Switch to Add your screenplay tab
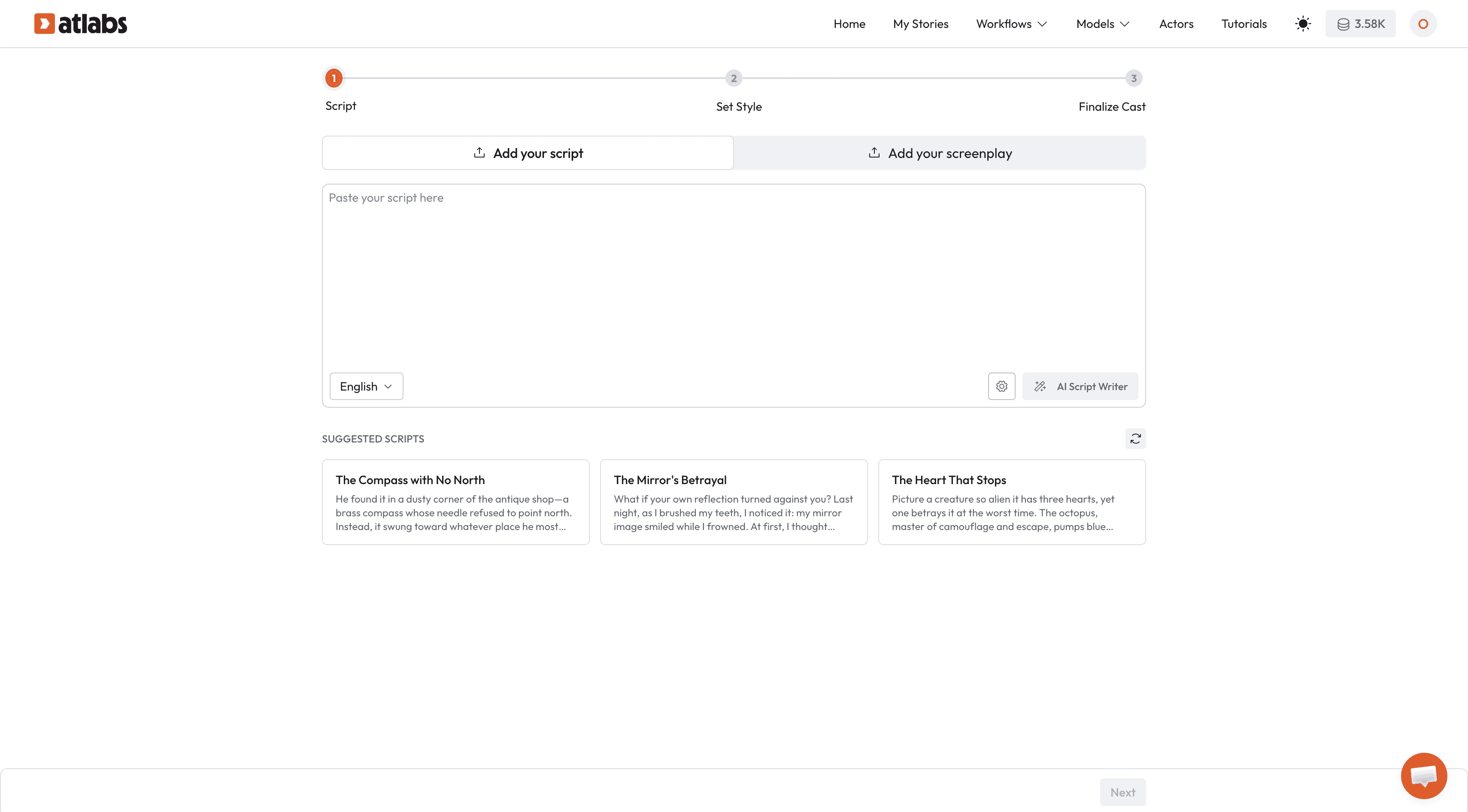This screenshot has height=812, width=1468. (x=939, y=153)
